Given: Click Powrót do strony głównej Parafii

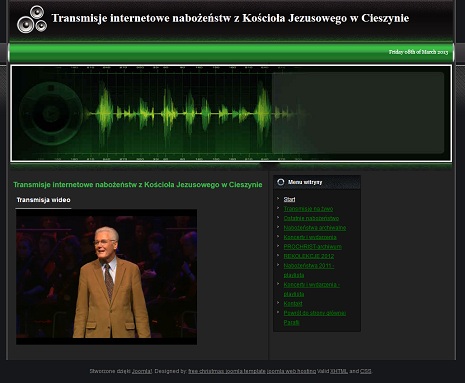Looking at the screenshot, I should [x=315, y=318].
